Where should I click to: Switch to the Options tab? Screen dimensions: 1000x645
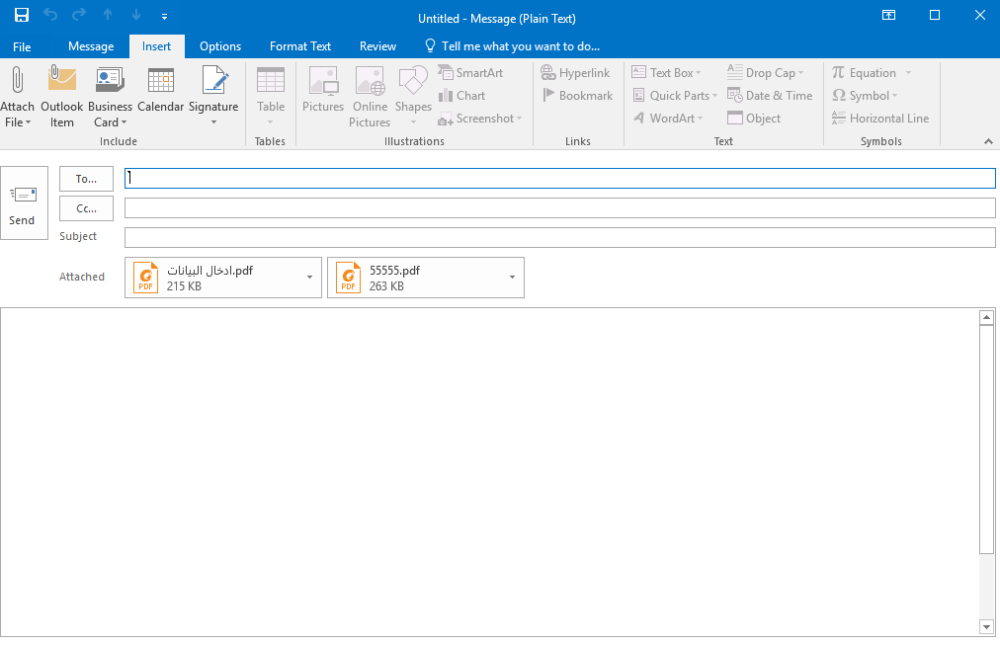tap(220, 47)
